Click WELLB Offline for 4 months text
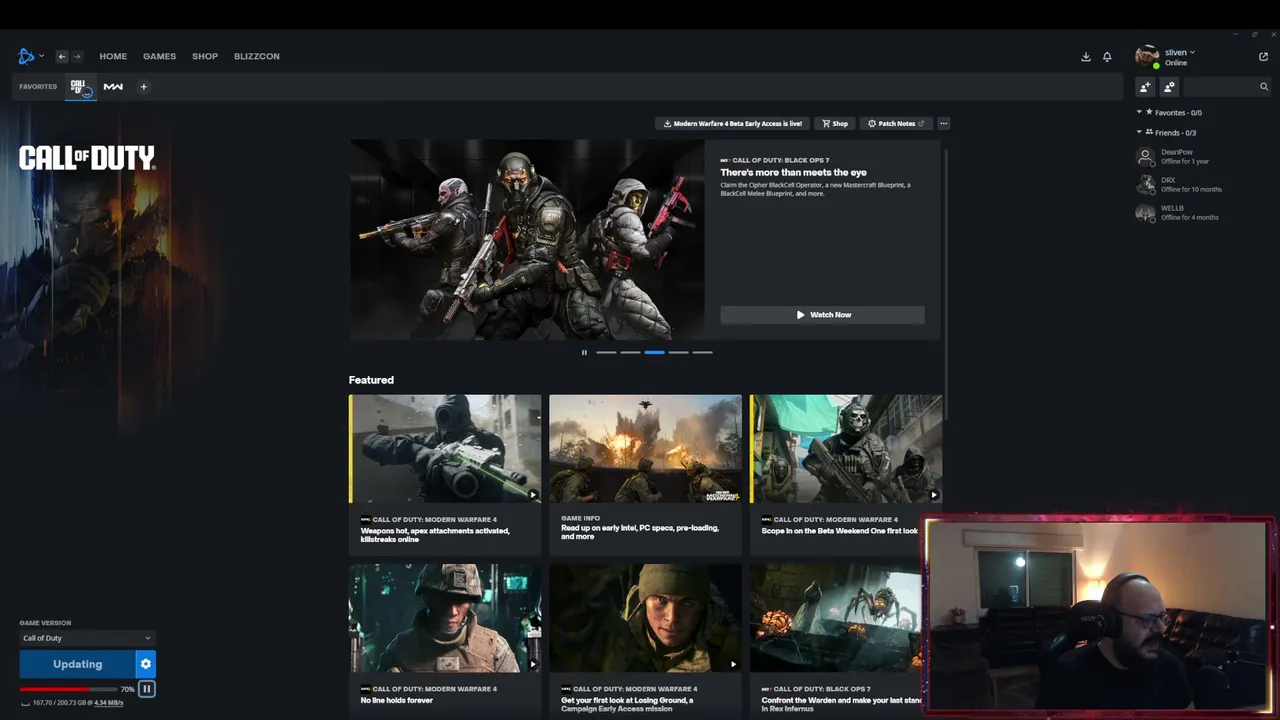This screenshot has width=1280, height=720. click(x=1190, y=217)
